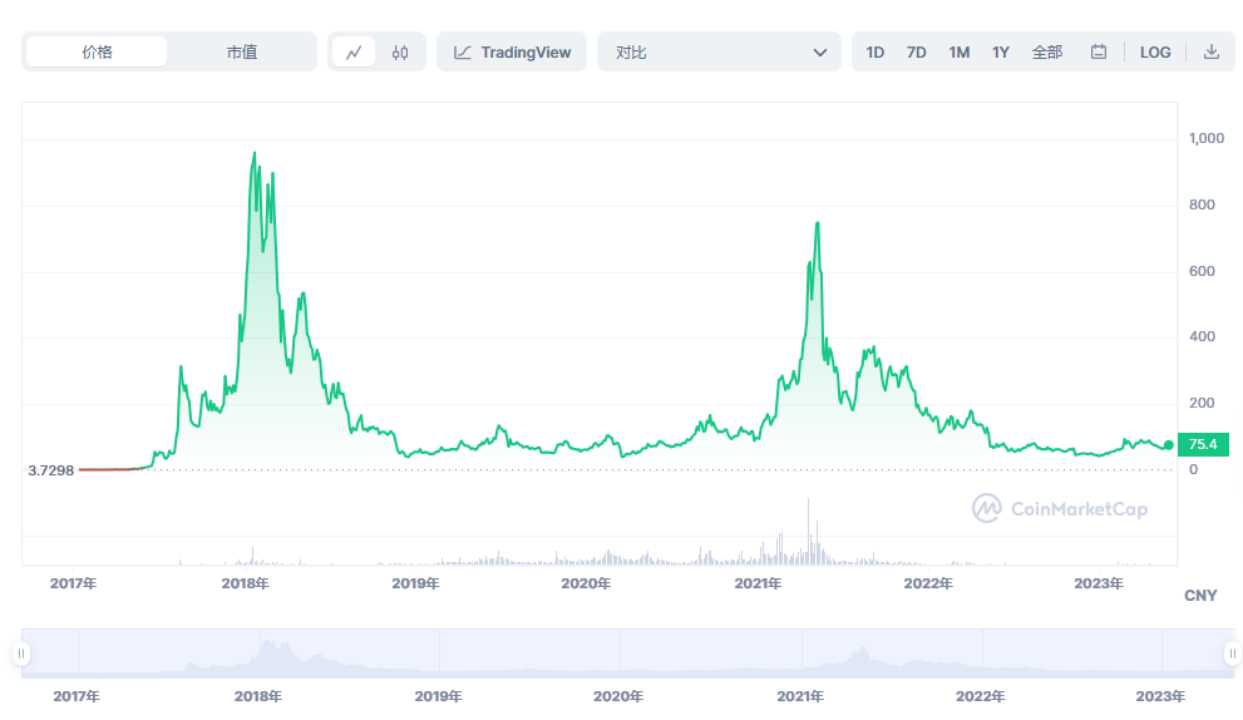Toggle the LOG scale option
The width and height of the screenshot is (1243, 720).
click(x=1155, y=52)
